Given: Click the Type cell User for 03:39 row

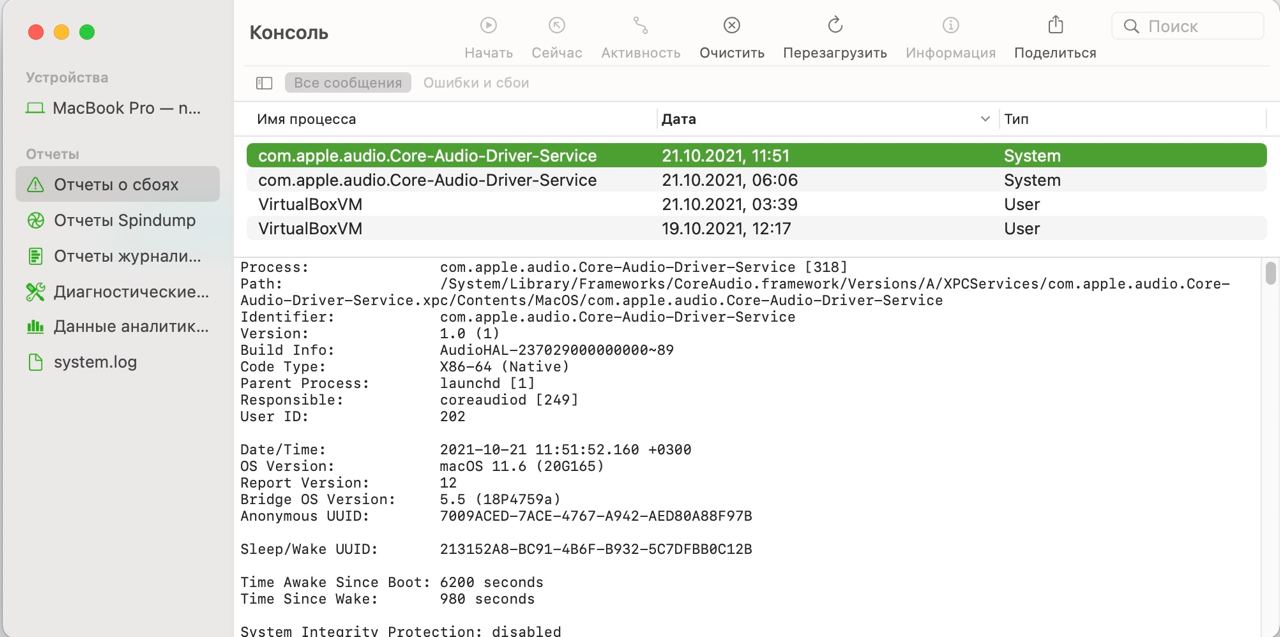Looking at the screenshot, I should pos(1022,204).
